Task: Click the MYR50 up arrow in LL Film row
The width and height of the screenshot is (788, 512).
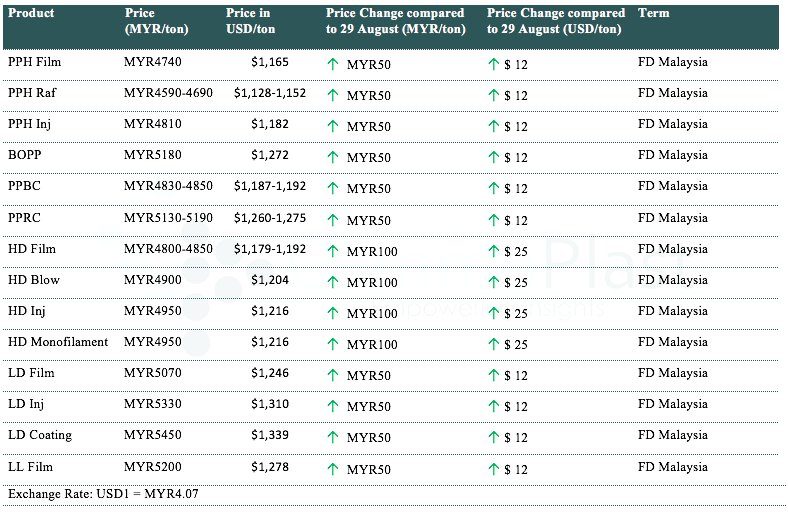Action: [333, 469]
